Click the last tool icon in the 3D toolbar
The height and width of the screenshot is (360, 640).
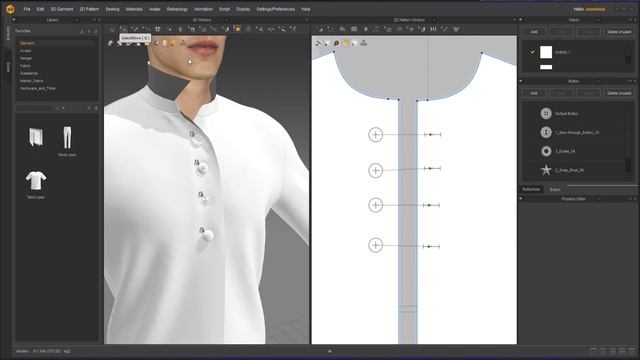pyautogui.click(x=293, y=29)
